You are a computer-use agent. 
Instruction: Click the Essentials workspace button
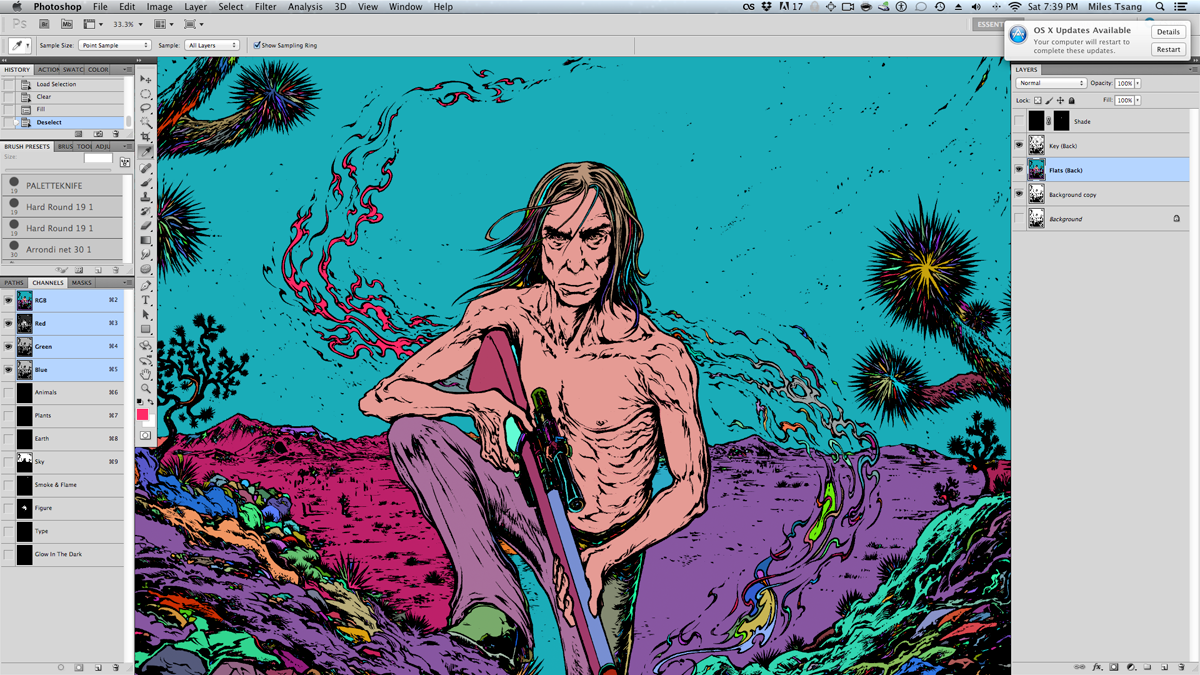tap(990, 24)
